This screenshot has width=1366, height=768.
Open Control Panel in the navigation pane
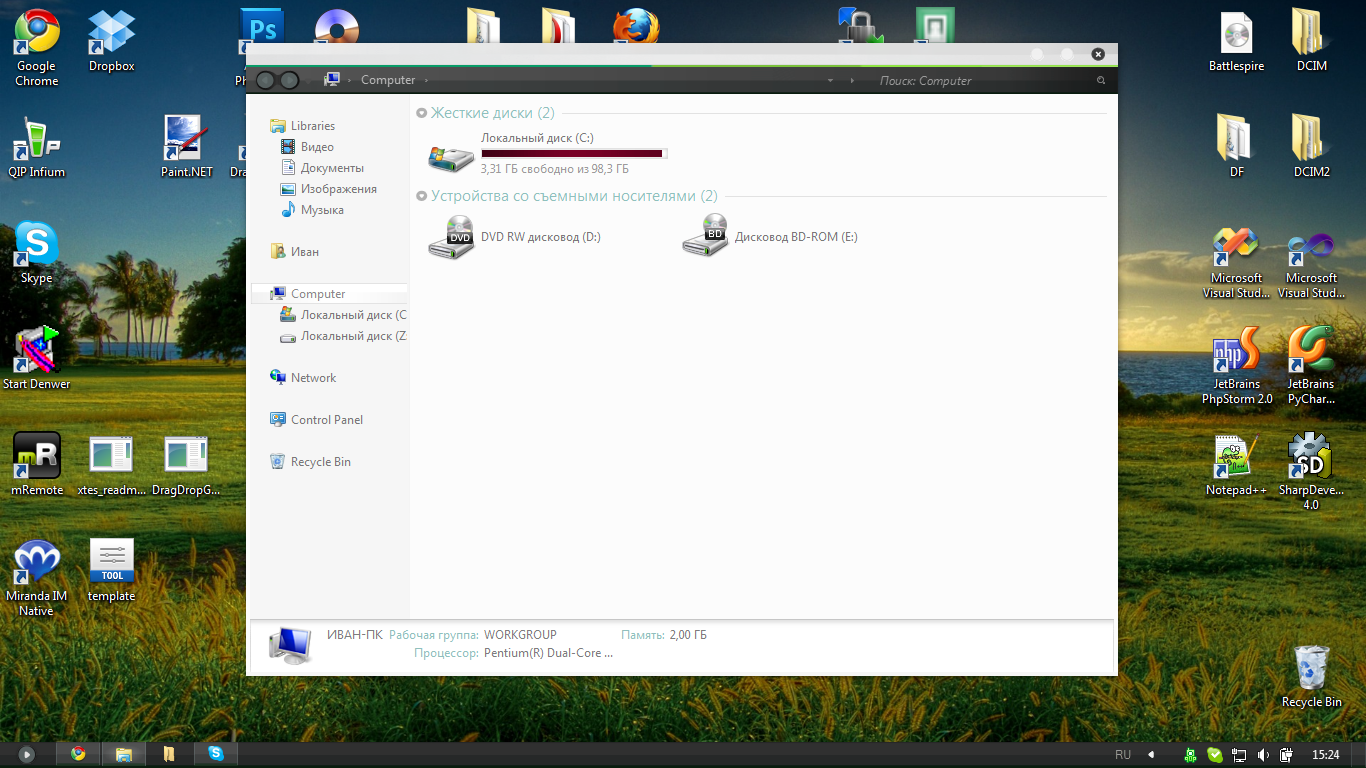316,420
